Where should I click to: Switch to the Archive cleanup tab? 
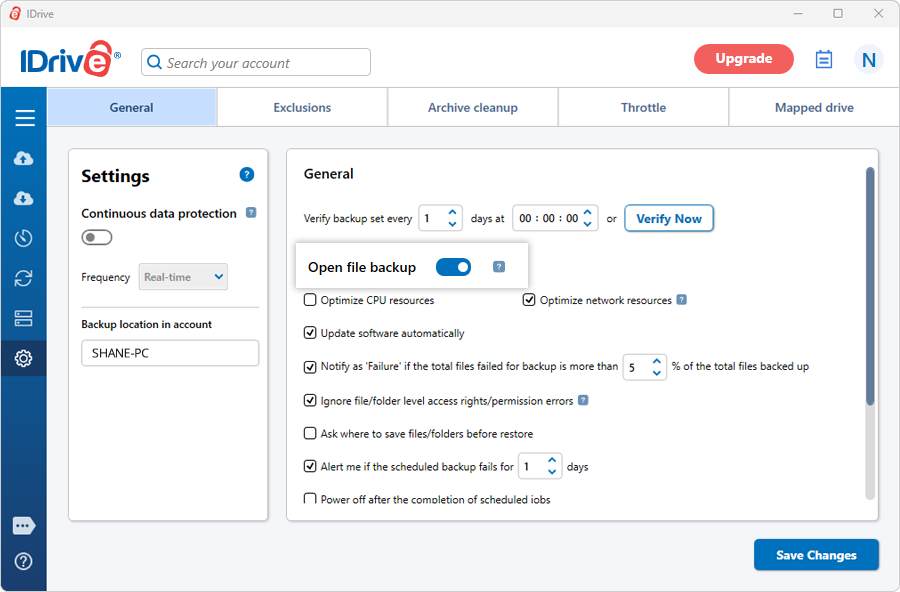[x=473, y=107]
